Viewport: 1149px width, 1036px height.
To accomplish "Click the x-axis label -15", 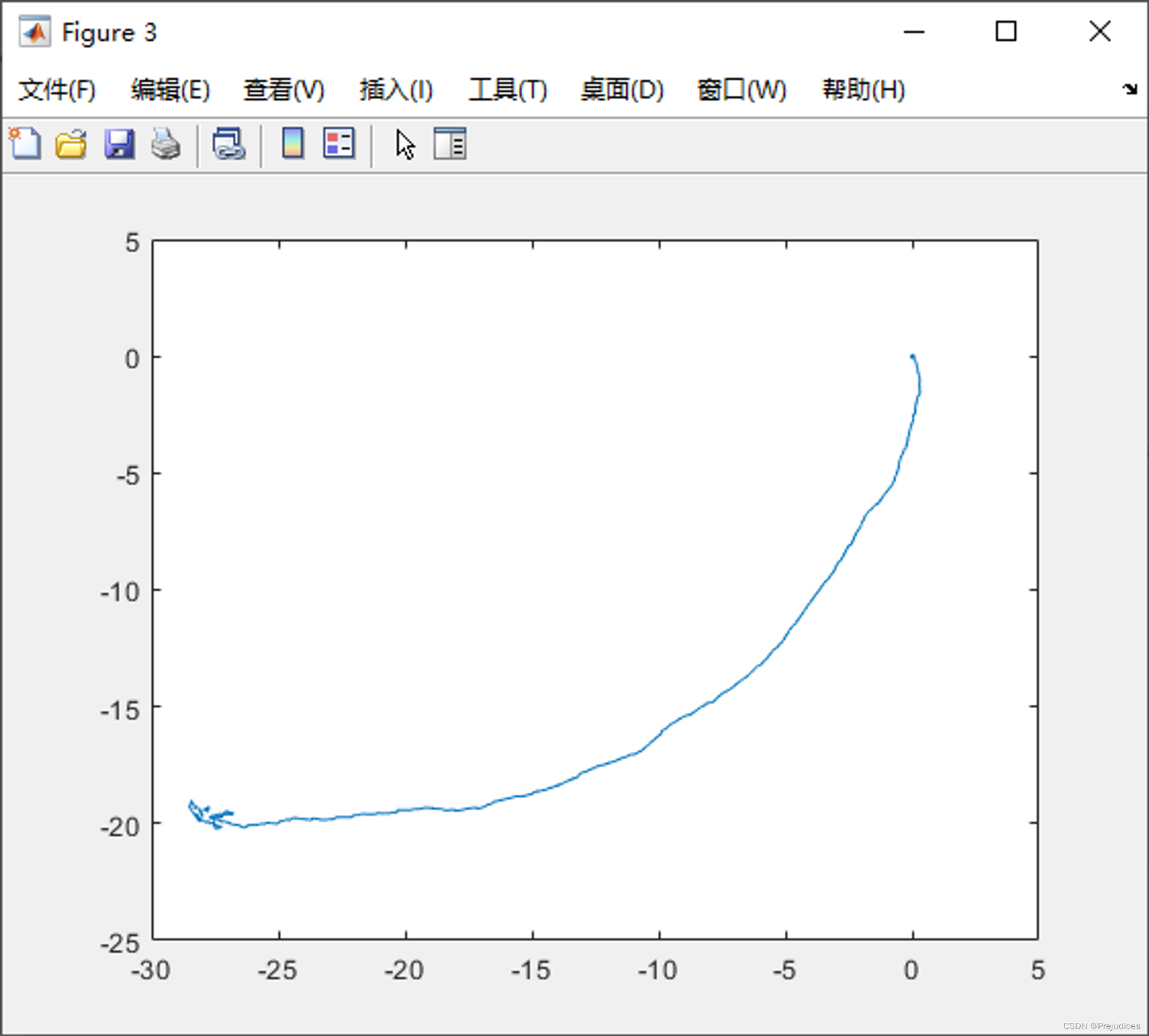I will tap(531, 971).
